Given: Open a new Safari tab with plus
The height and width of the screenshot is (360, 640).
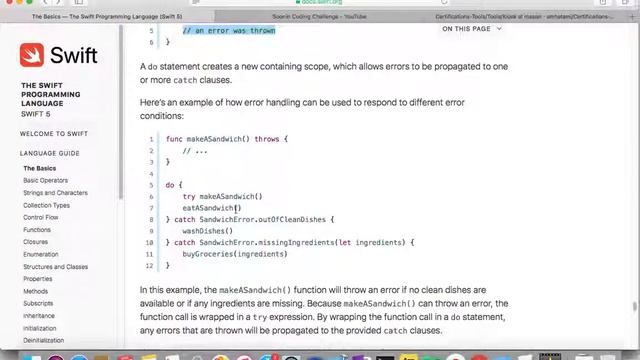Looking at the screenshot, I should pyautogui.click(x=632, y=16).
